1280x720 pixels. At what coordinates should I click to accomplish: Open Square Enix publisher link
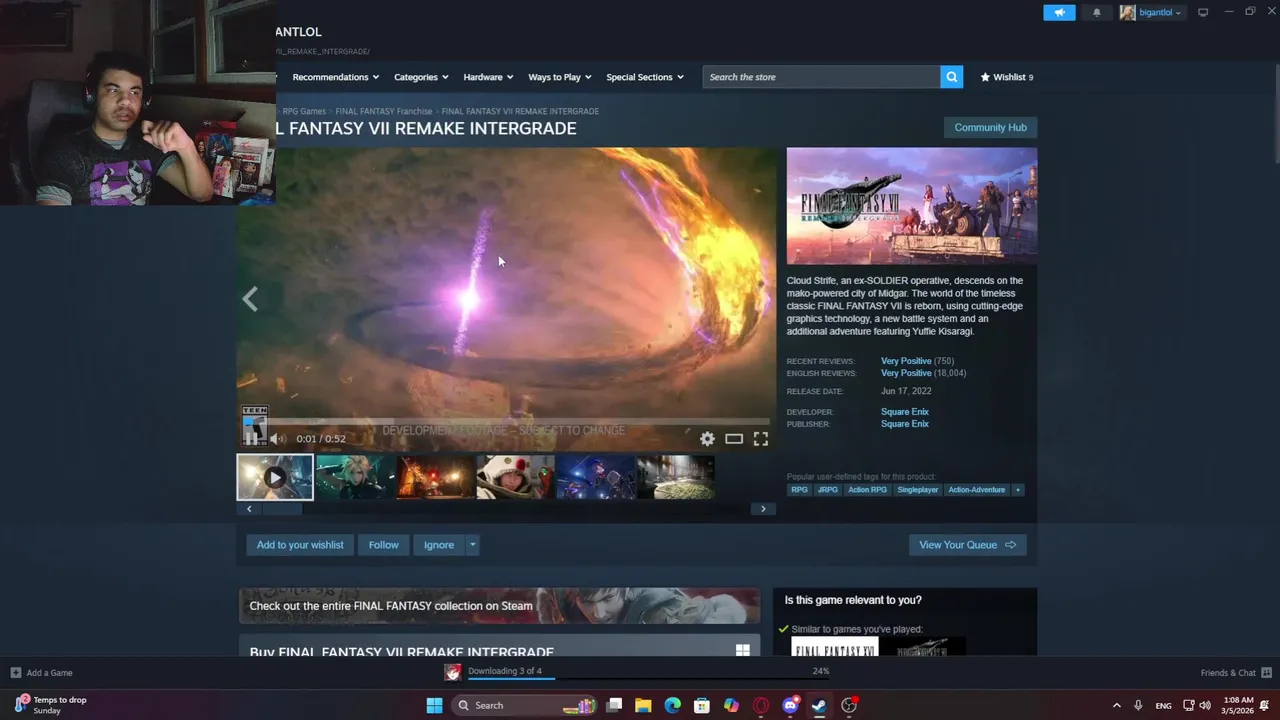(x=905, y=424)
